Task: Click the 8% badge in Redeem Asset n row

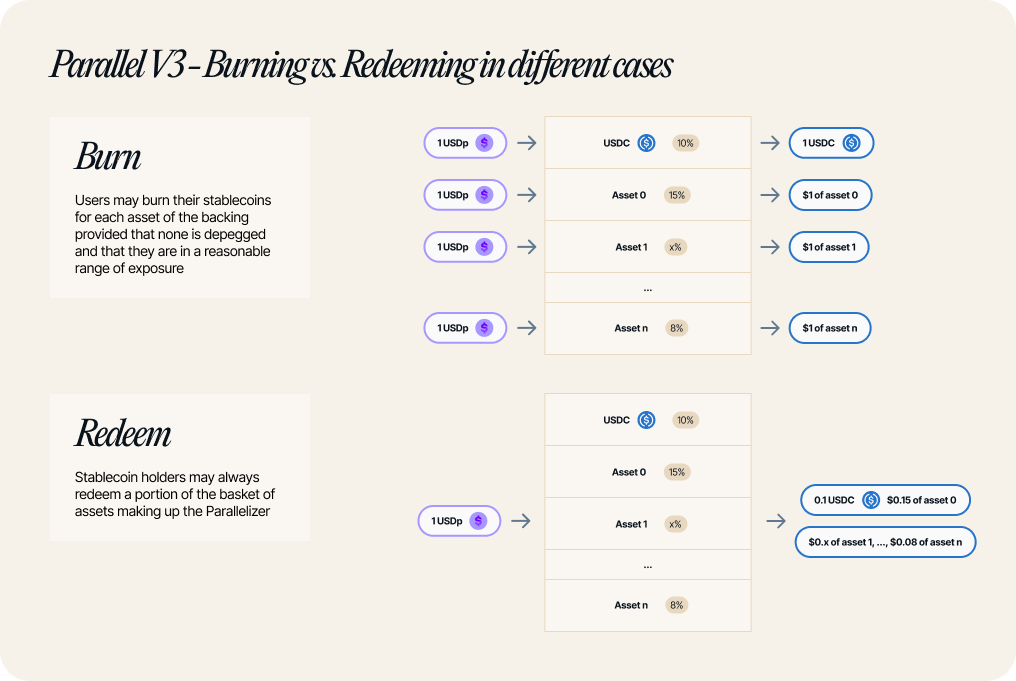Action: 676,605
